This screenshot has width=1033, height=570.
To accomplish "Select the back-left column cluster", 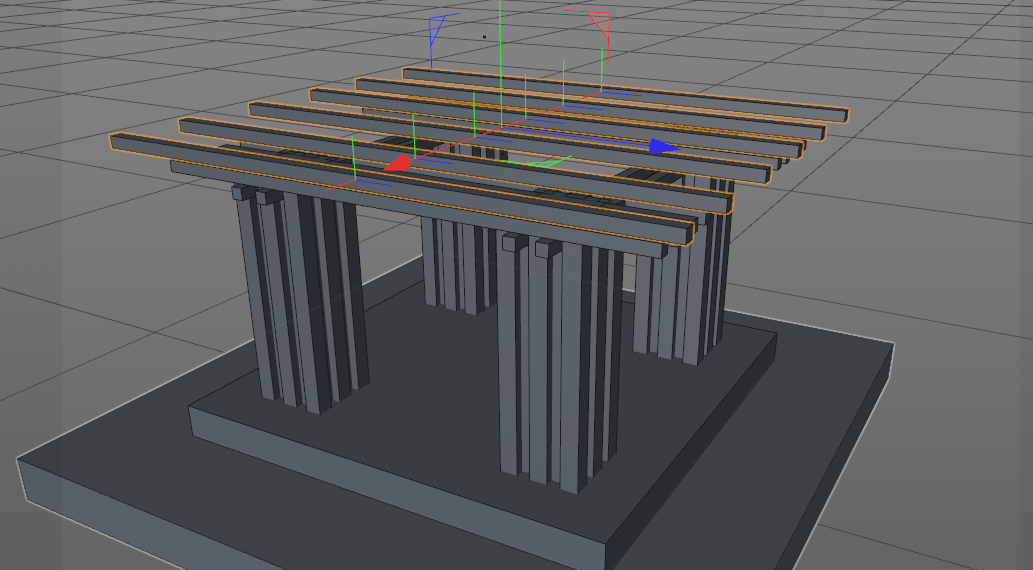I will 459,264.
